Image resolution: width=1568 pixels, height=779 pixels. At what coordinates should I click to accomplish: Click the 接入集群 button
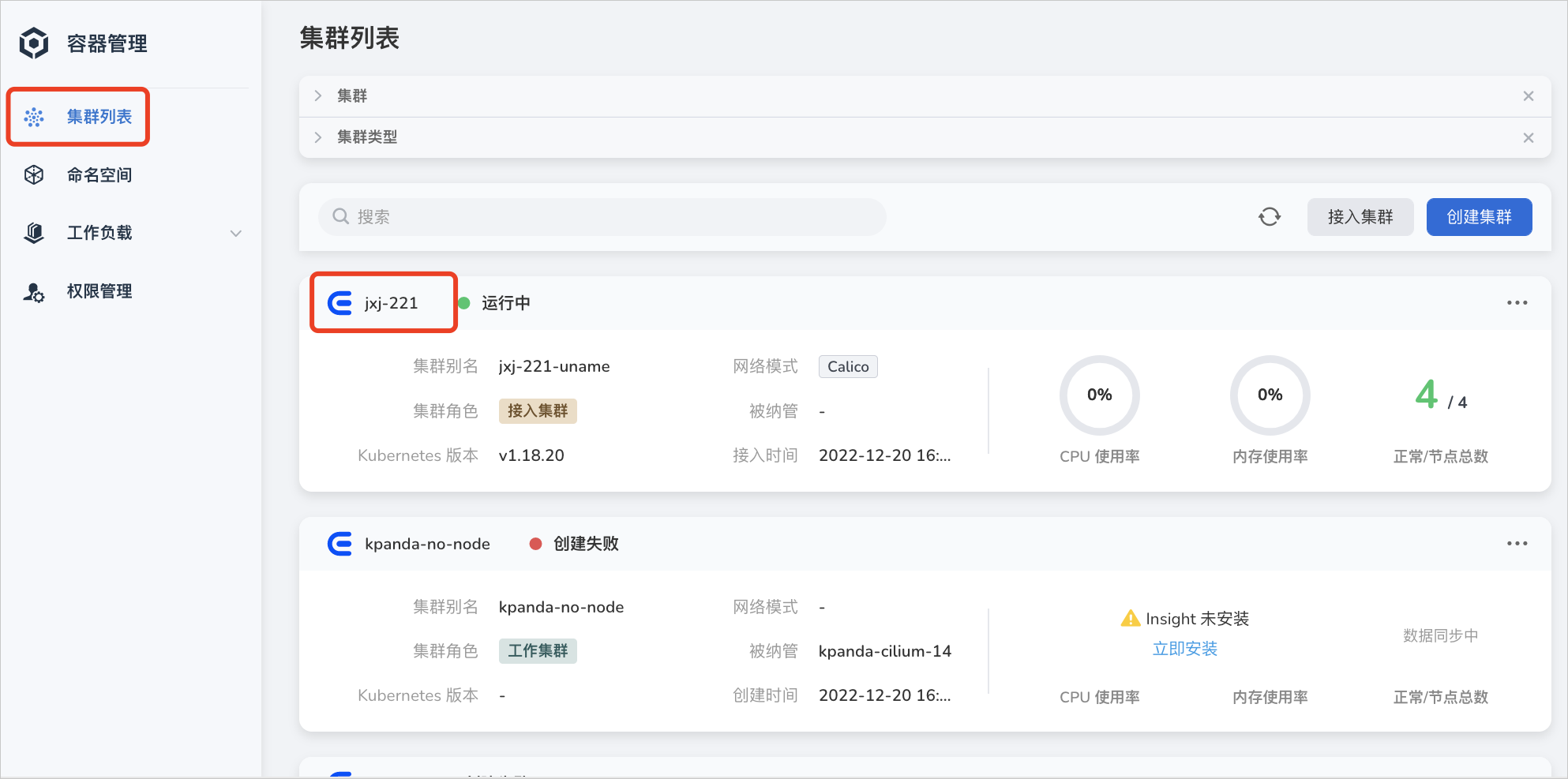click(1360, 217)
